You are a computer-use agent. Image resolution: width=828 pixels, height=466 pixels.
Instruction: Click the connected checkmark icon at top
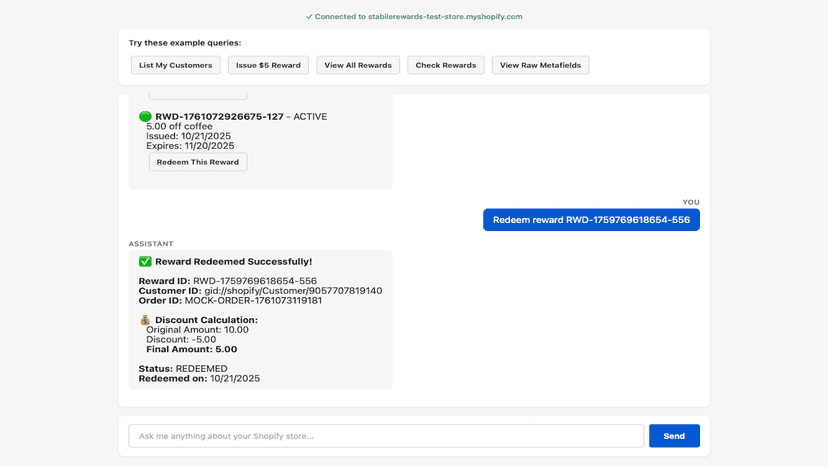point(309,16)
